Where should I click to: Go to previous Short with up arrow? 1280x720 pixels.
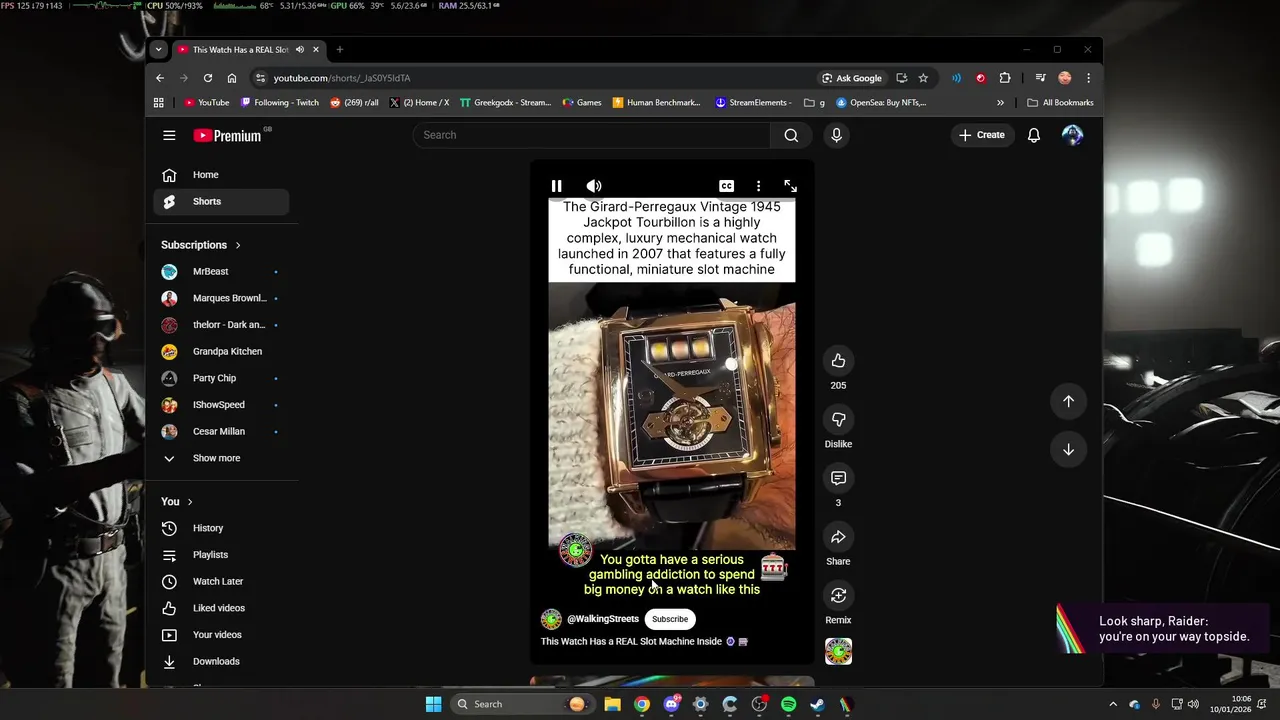click(x=1068, y=401)
